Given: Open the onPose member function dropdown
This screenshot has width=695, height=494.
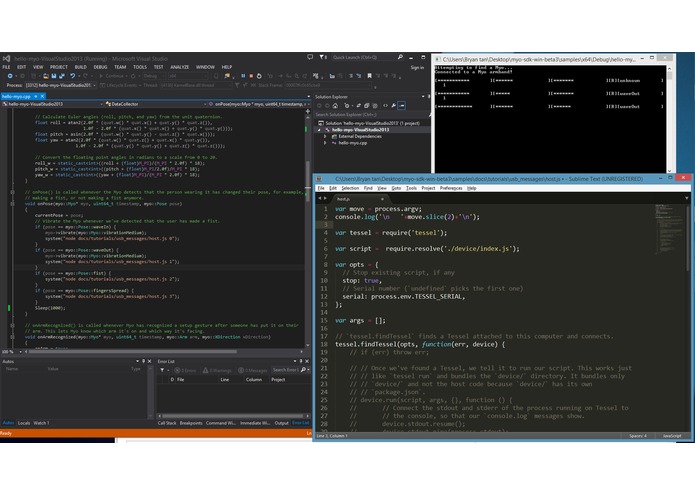Looking at the screenshot, I should coord(308,104).
